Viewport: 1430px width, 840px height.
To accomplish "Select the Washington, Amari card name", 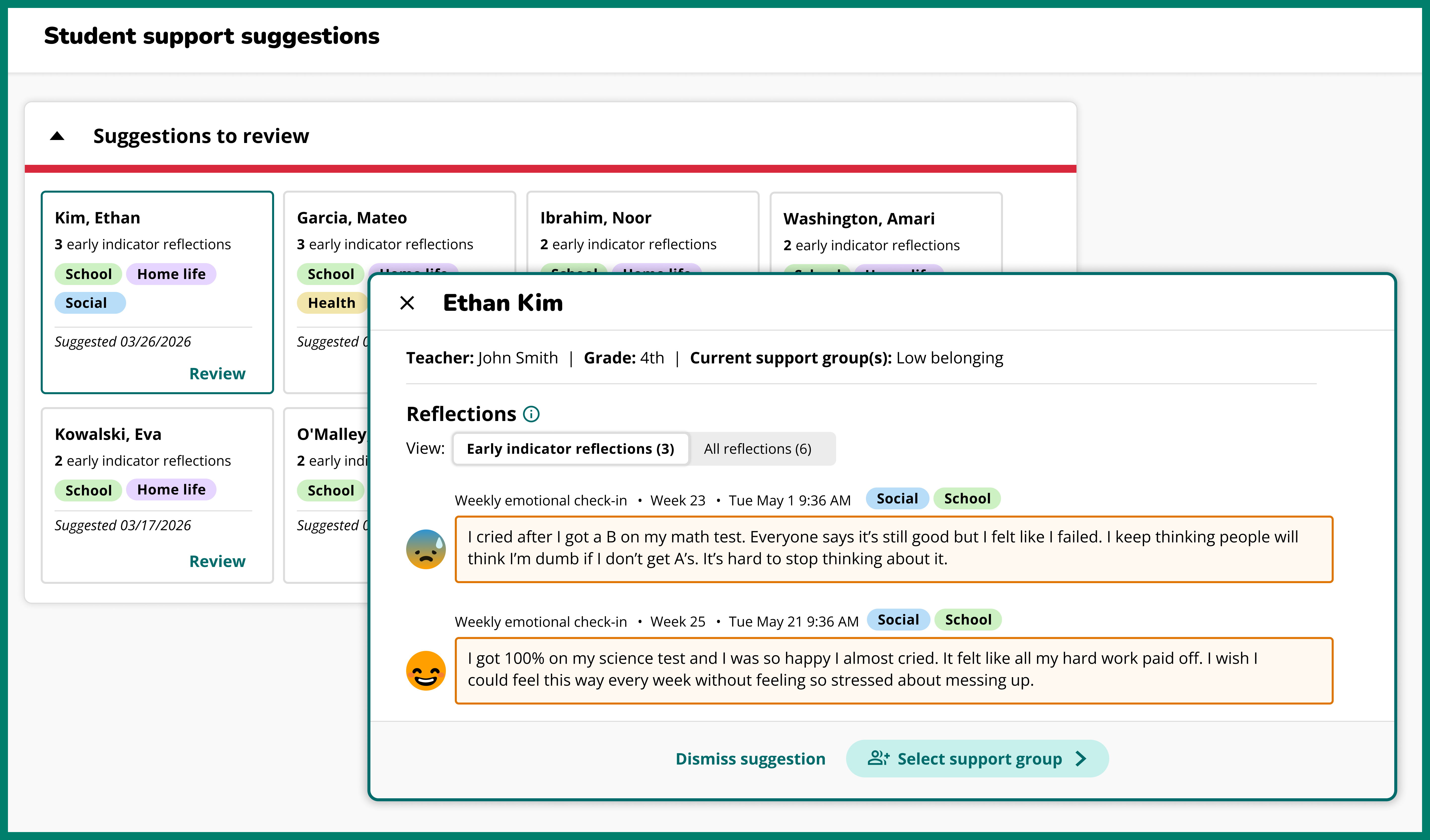I will [x=859, y=219].
